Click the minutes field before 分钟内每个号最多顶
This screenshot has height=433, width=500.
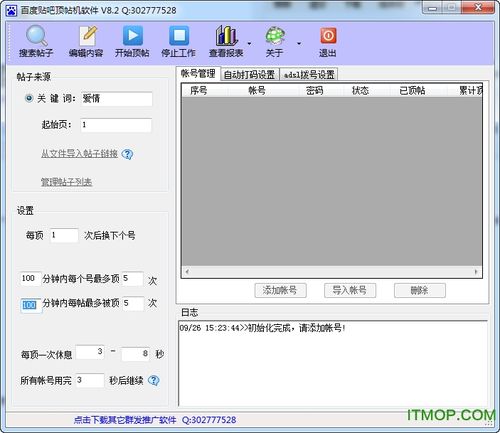[x=30, y=278]
